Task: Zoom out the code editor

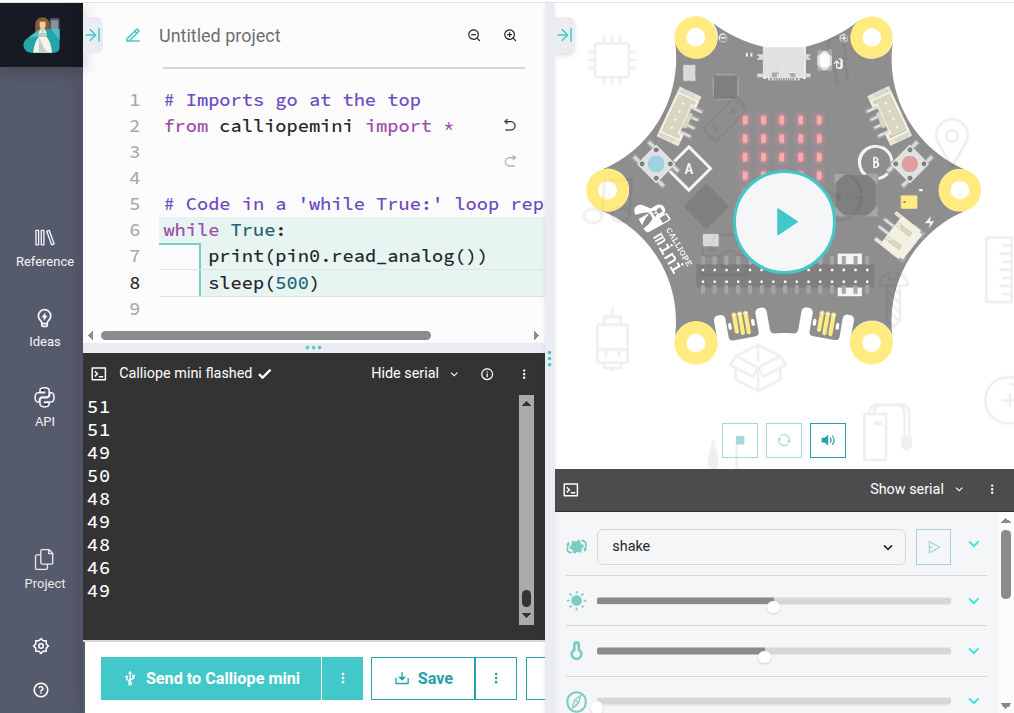Action: point(474,36)
